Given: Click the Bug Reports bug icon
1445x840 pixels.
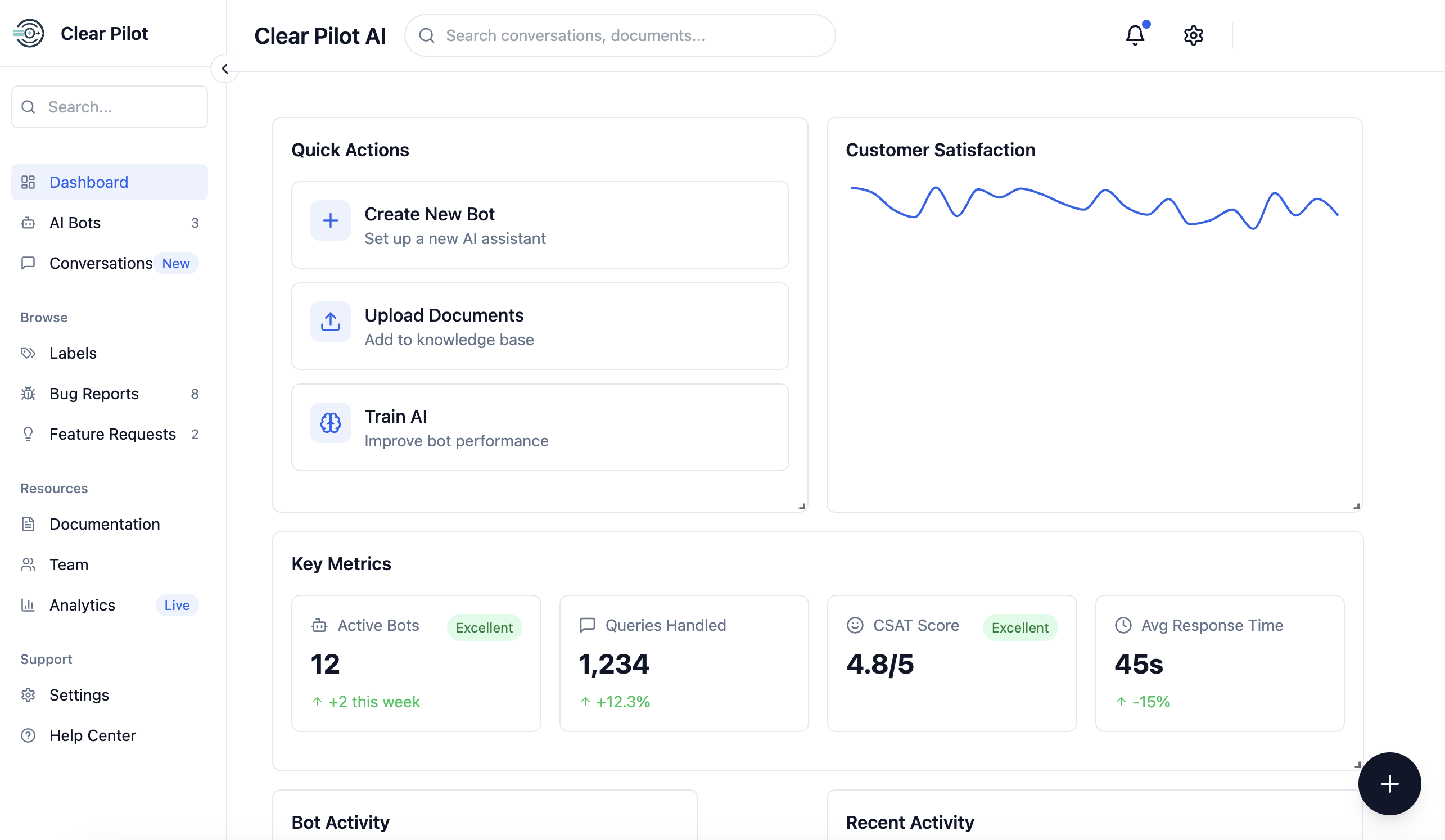Looking at the screenshot, I should click(x=28, y=394).
